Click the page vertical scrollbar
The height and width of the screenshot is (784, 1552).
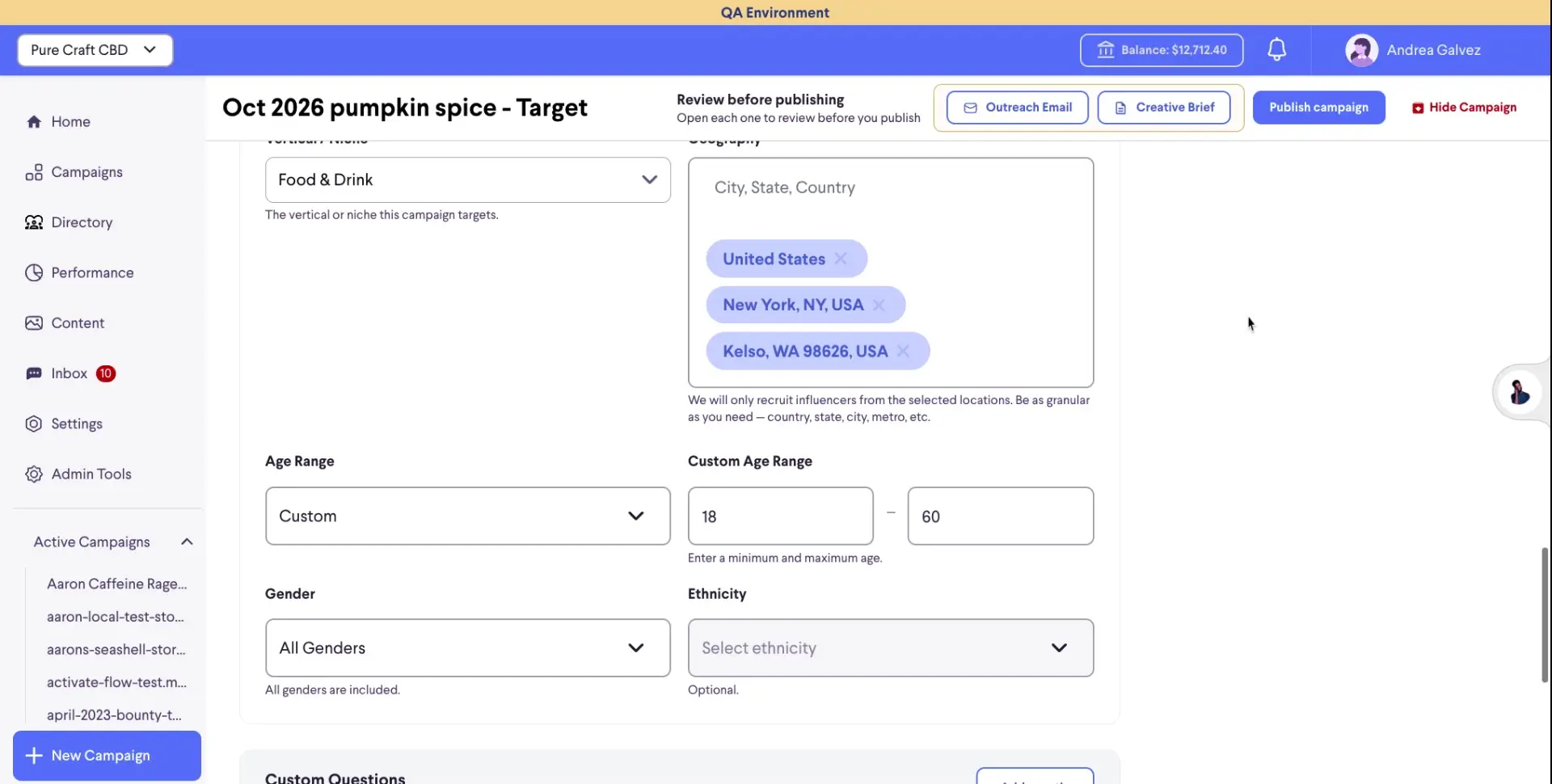(x=1544, y=614)
